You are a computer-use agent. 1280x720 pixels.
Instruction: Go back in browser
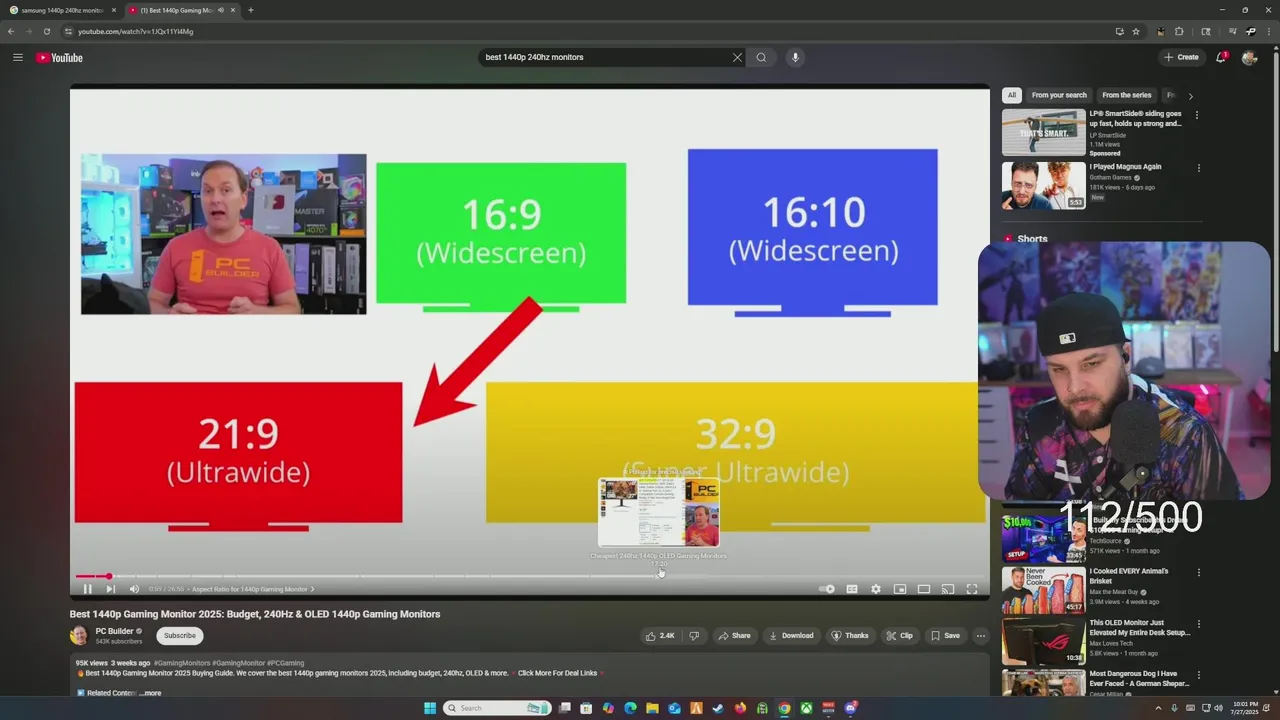tap(11, 31)
